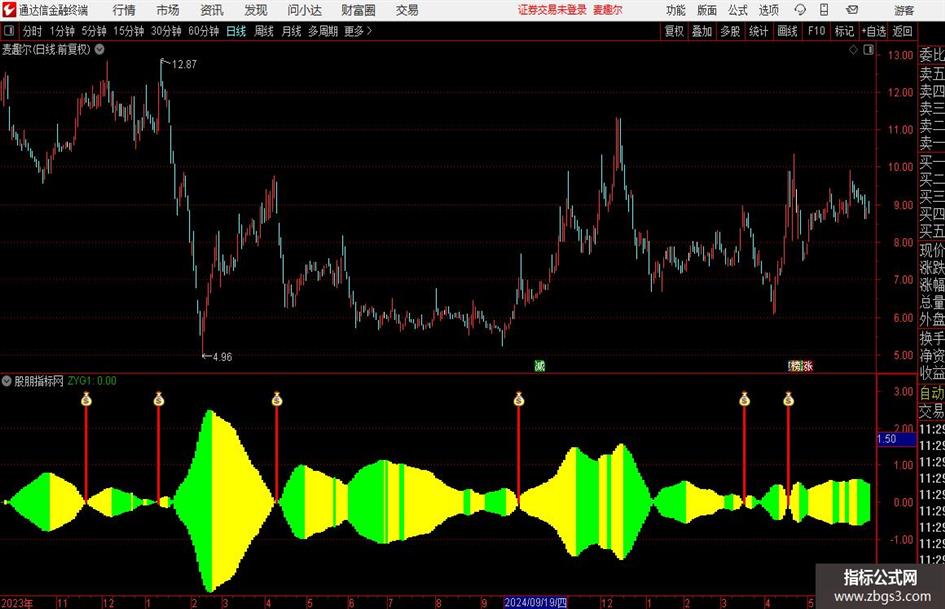The image size is (945, 609).
Task: Select the 委比 row in quote panel
Action: click(932, 55)
